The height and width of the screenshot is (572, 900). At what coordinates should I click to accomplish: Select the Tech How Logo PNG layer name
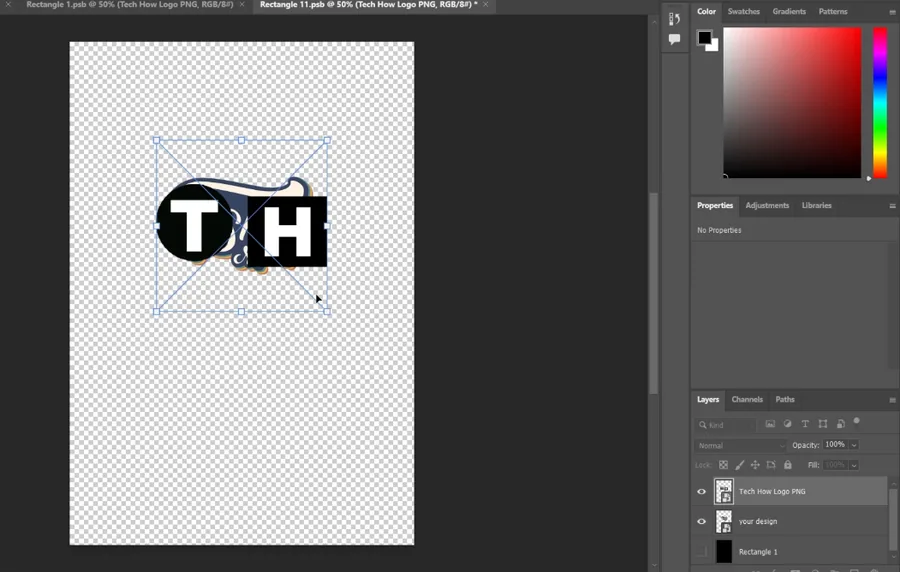pos(771,492)
